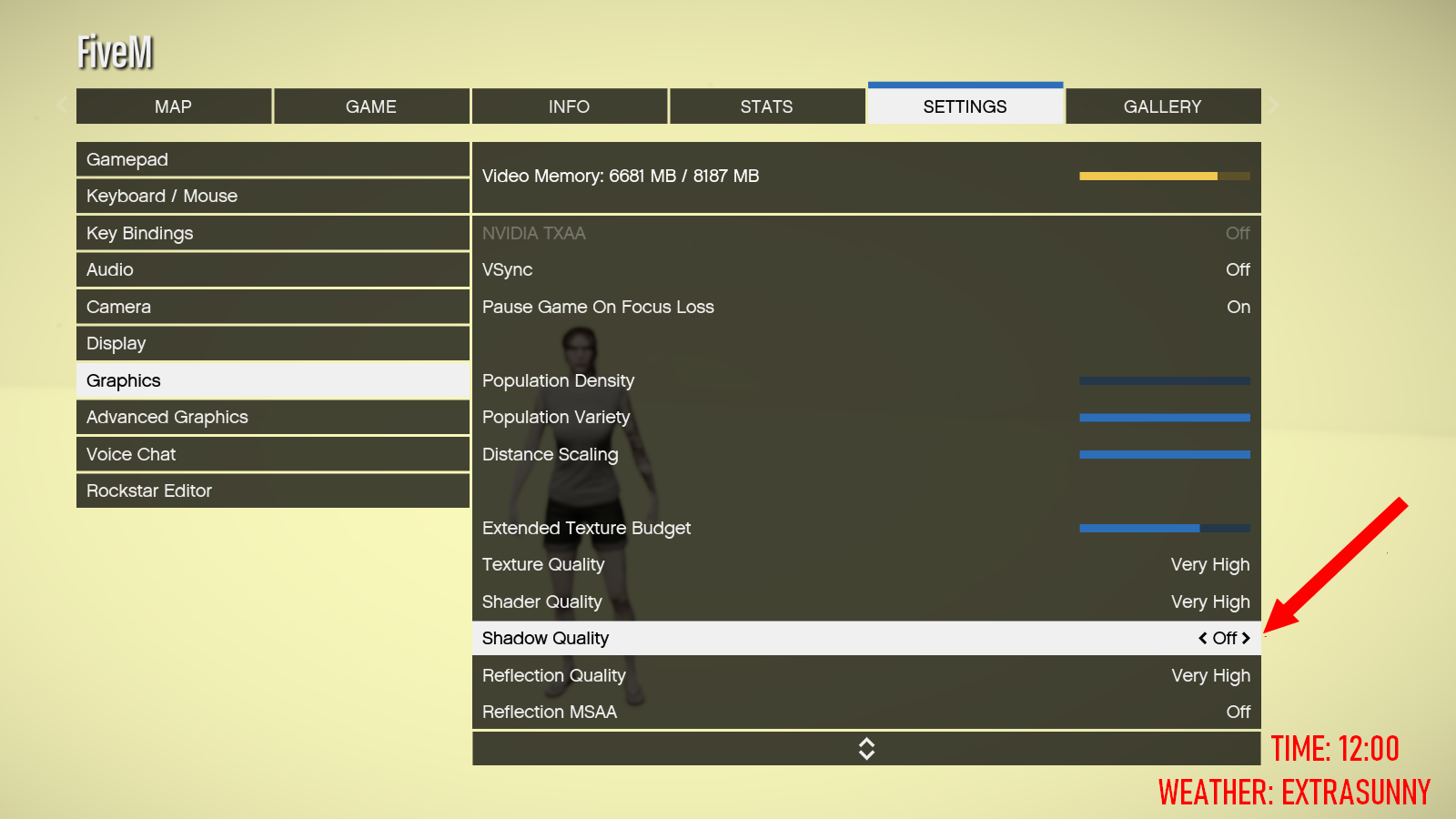The height and width of the screenshot is (819, 1456).
Task: Adjust the Extended Texture Budget slider
Action: pyautogui.click(x=1165, y=528)
